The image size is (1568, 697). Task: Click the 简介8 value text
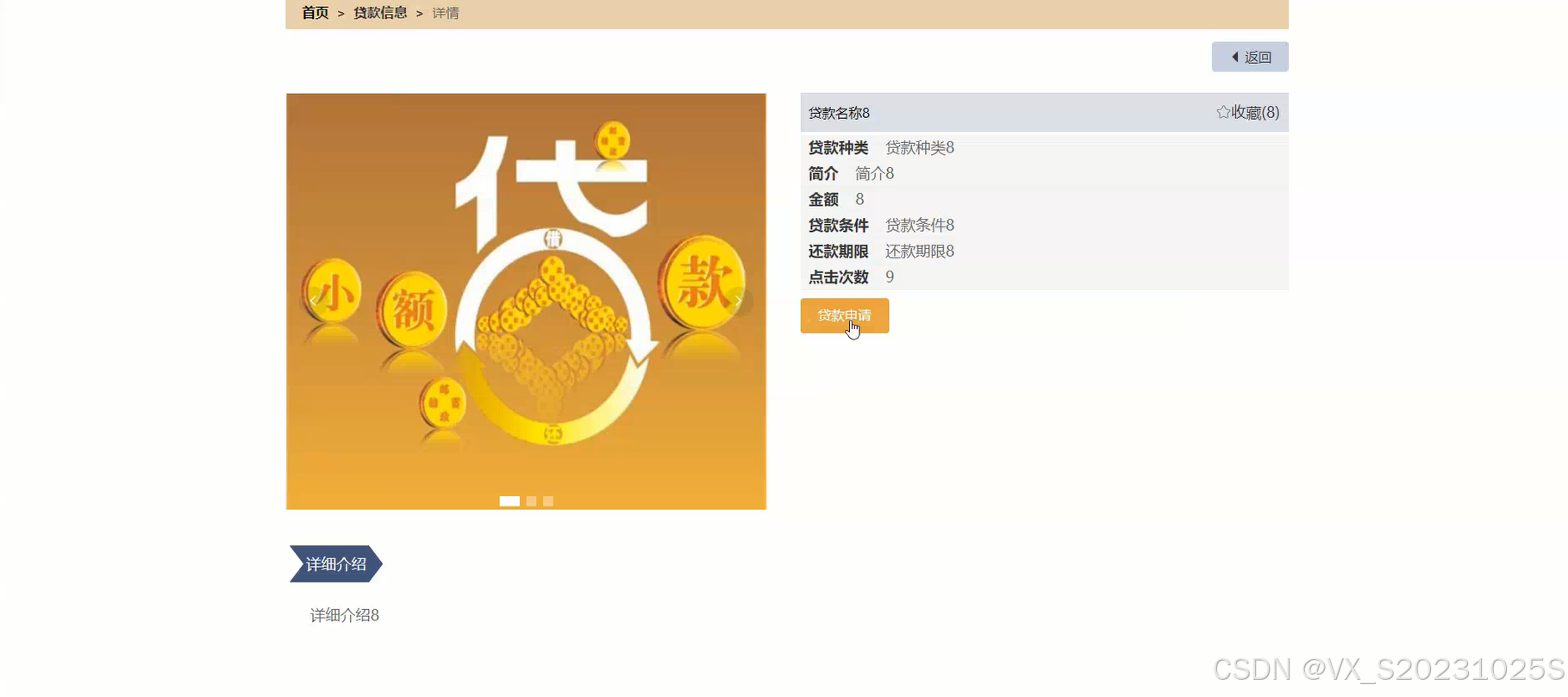874,173
